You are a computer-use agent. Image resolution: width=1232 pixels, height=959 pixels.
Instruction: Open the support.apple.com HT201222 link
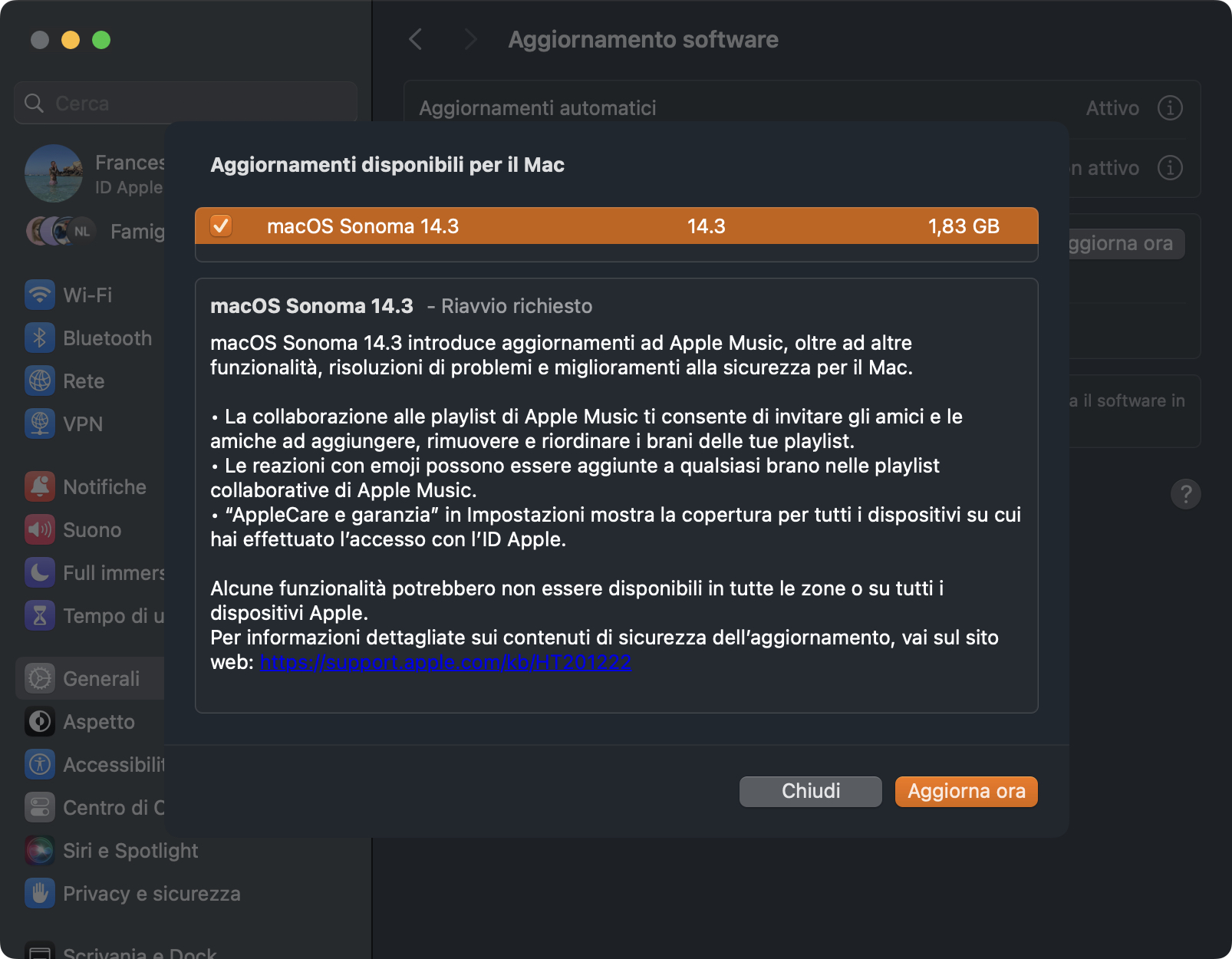coord(446,662)
